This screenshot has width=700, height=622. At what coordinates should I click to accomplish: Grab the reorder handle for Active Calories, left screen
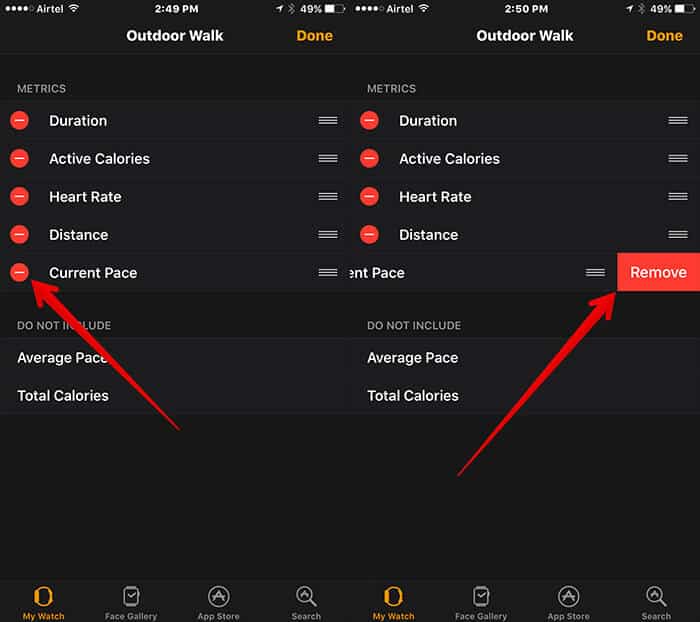click(328, 159)
